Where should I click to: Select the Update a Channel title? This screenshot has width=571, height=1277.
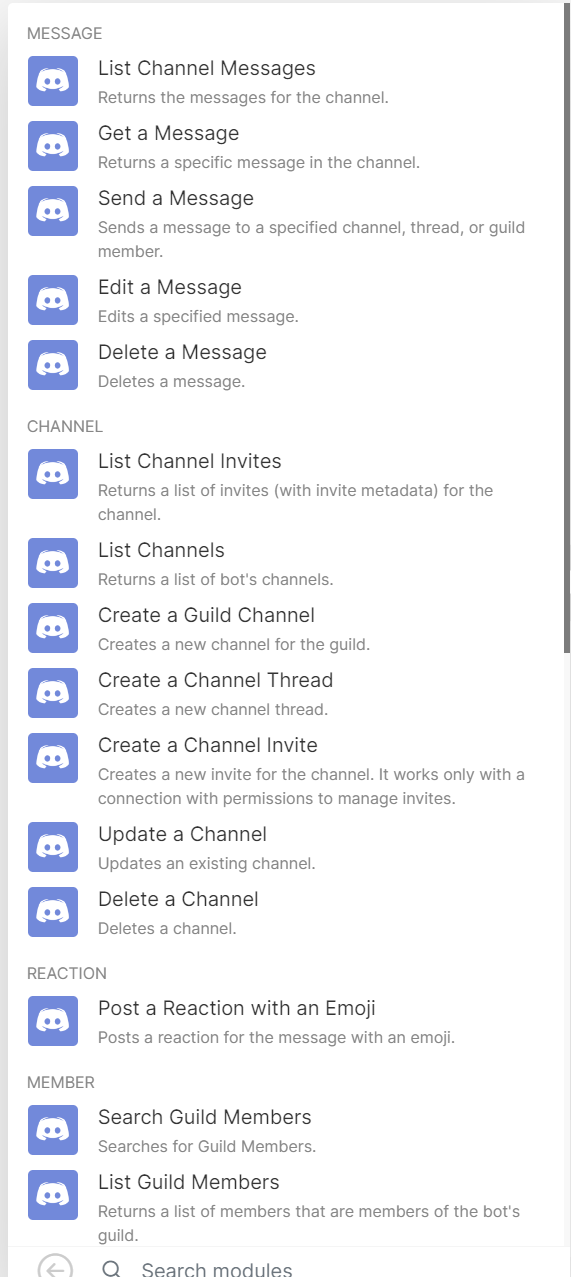click(x=182, y=834)
